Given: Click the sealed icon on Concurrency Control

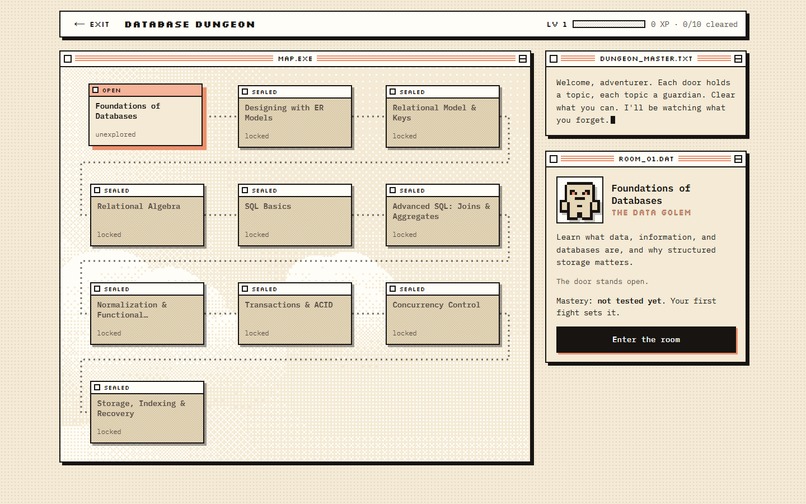Looking at the screenshot, I should (393, 289).
